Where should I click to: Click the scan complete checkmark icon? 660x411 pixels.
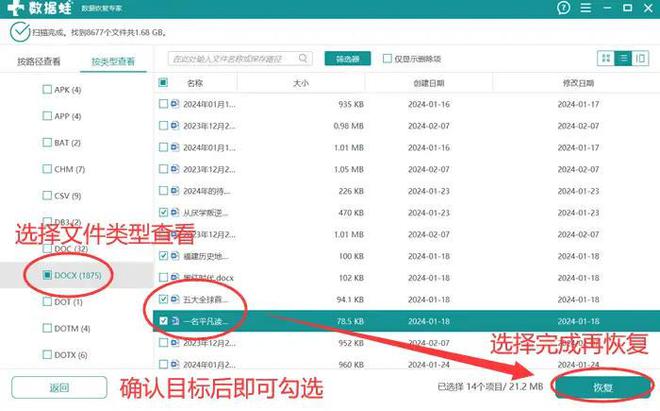[x=19, y=32]
